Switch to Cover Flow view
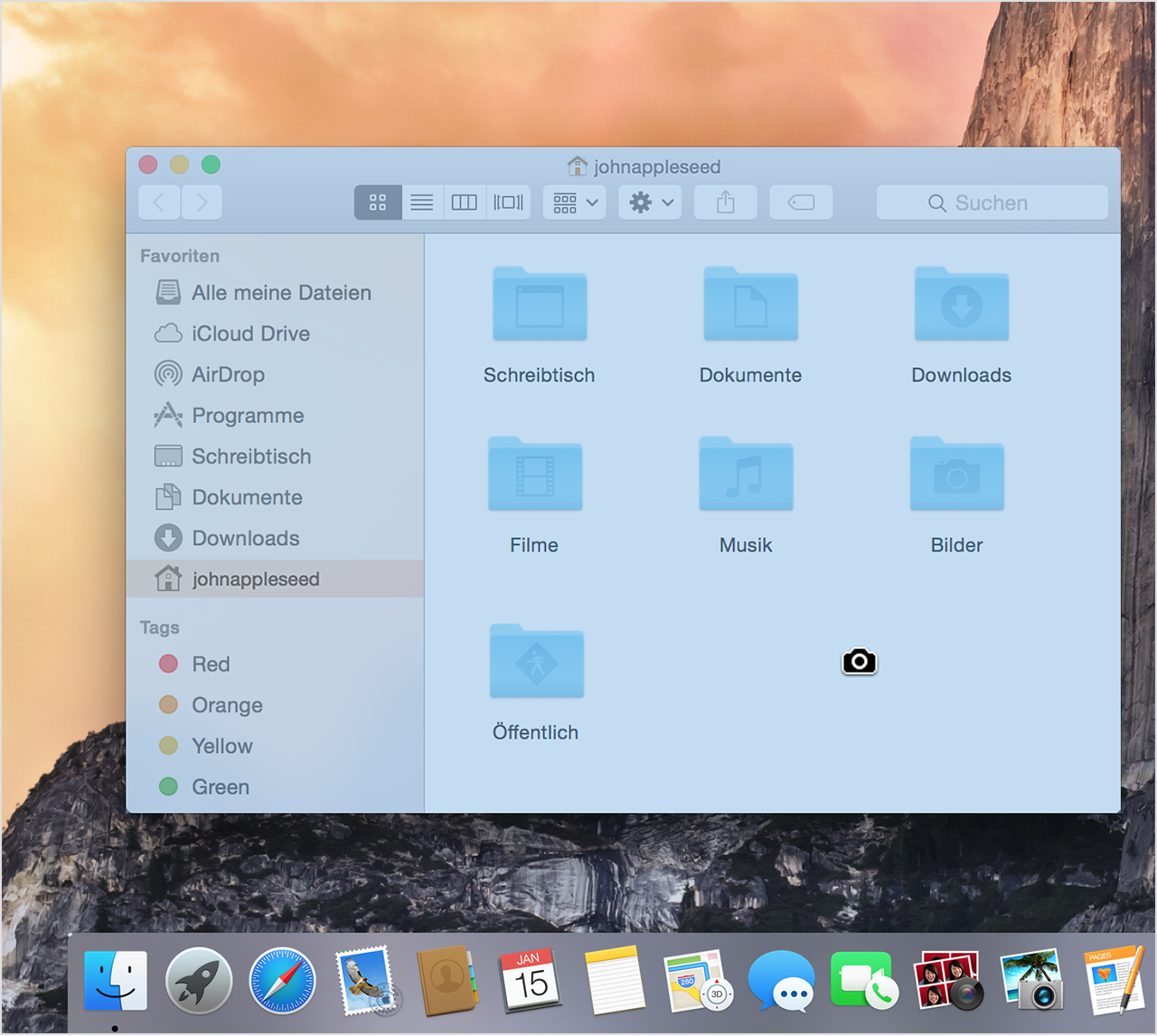Screen dimensions: 1157x1036 point(508,202)
